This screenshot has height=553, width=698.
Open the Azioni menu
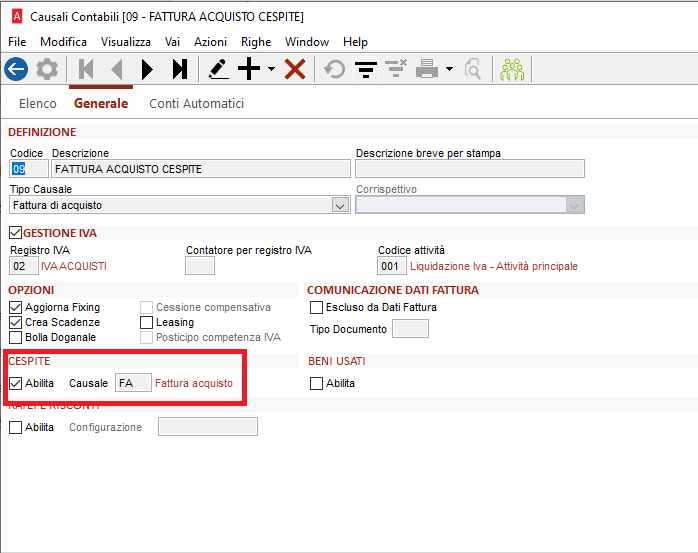click(x=210, y=42)
